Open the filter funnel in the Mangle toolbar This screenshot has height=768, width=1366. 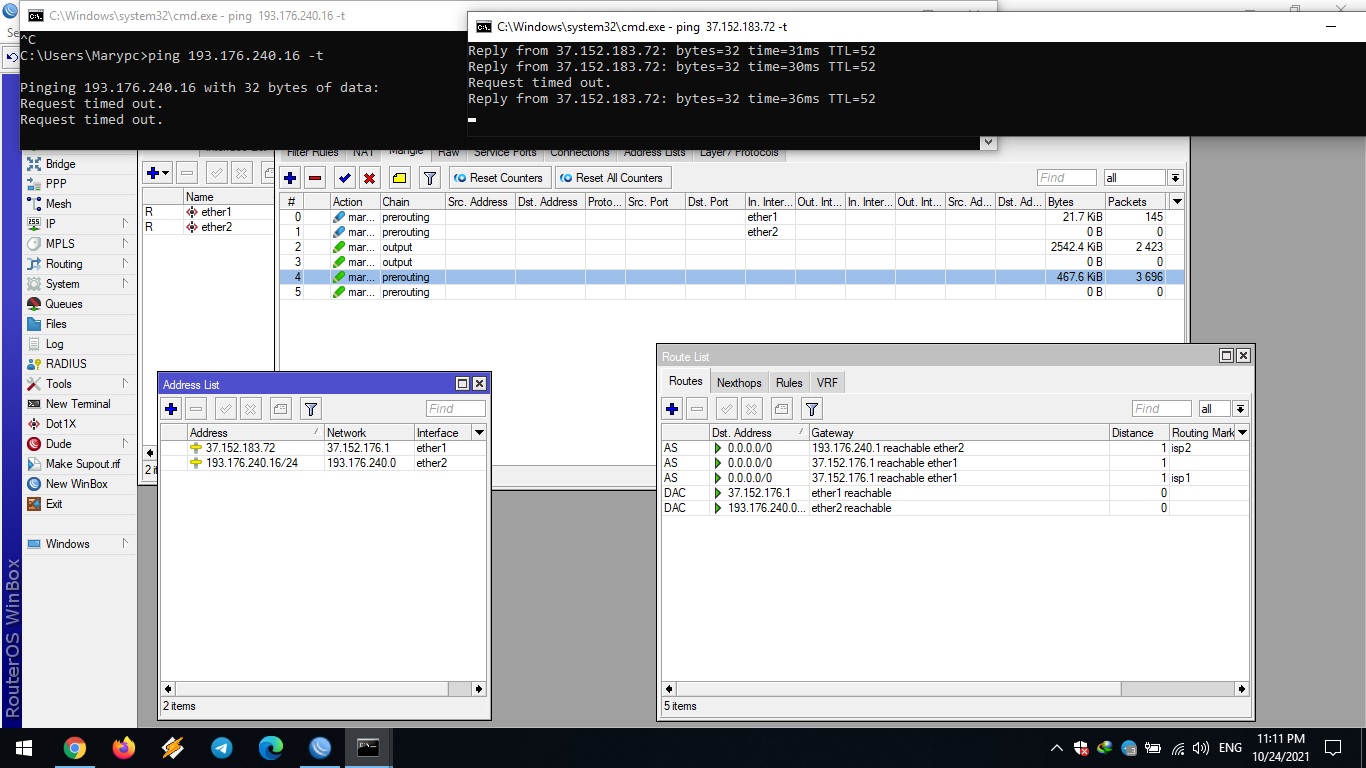coord(430,178)
